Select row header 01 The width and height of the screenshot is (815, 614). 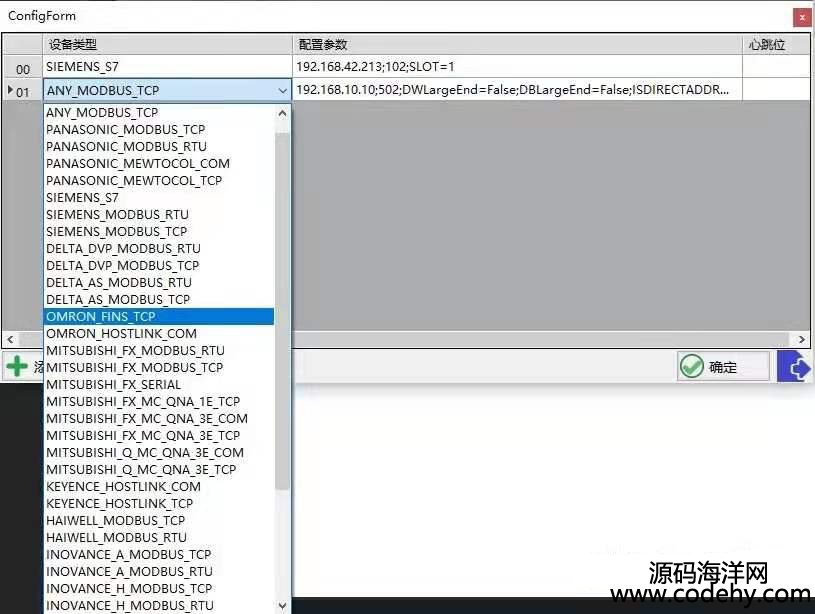point(22,90)
